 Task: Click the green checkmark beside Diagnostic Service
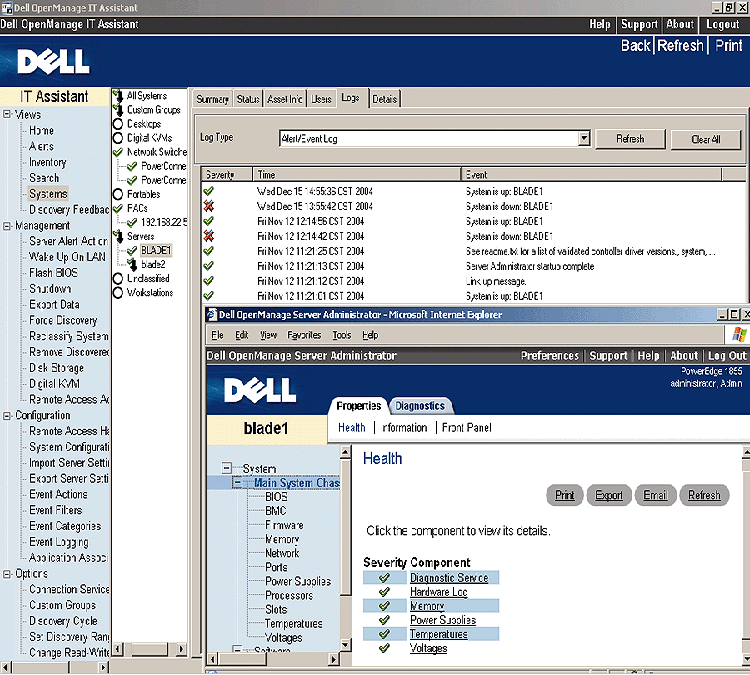383,578
